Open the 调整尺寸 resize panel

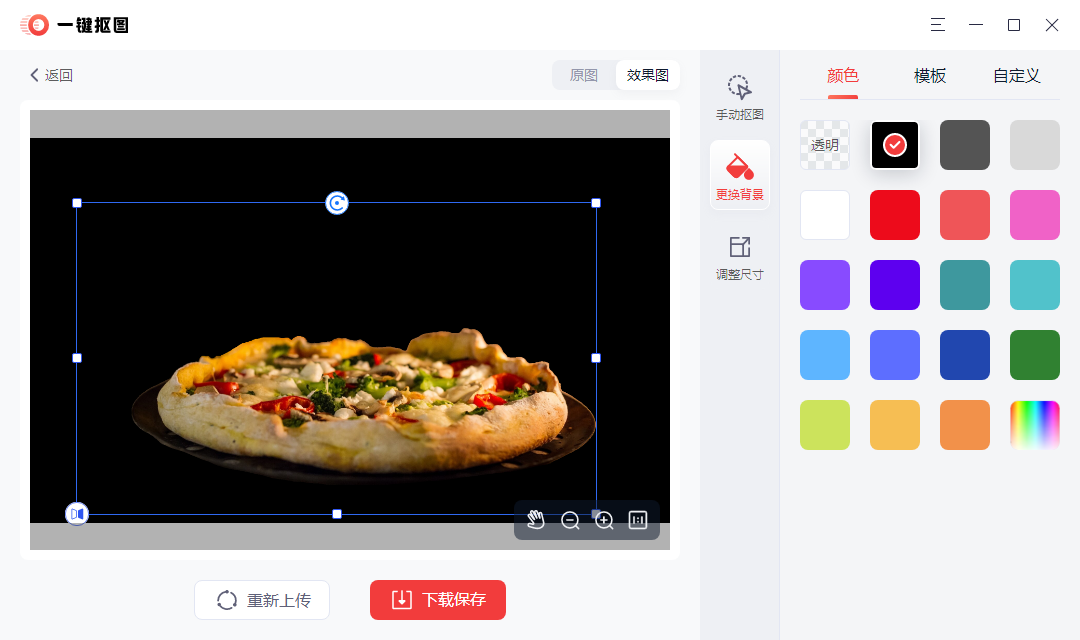click(x=739, y=256)
